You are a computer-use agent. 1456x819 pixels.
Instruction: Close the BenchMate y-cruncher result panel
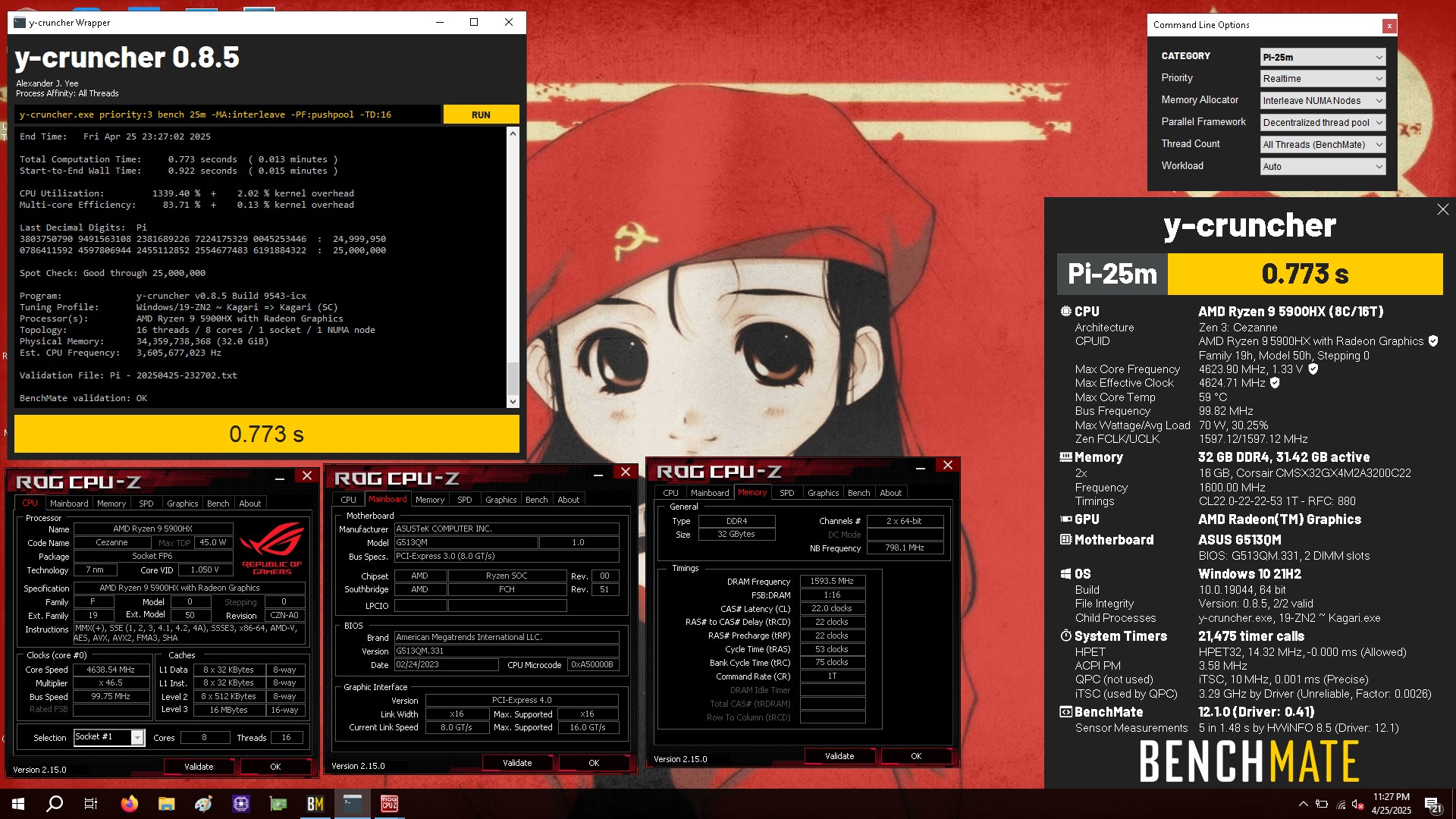[x=1442, y=209]
